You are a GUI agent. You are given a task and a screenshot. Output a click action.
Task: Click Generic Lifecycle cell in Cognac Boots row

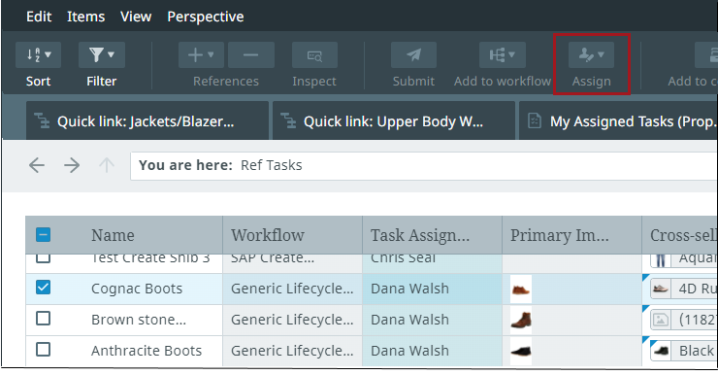point(292,288)
